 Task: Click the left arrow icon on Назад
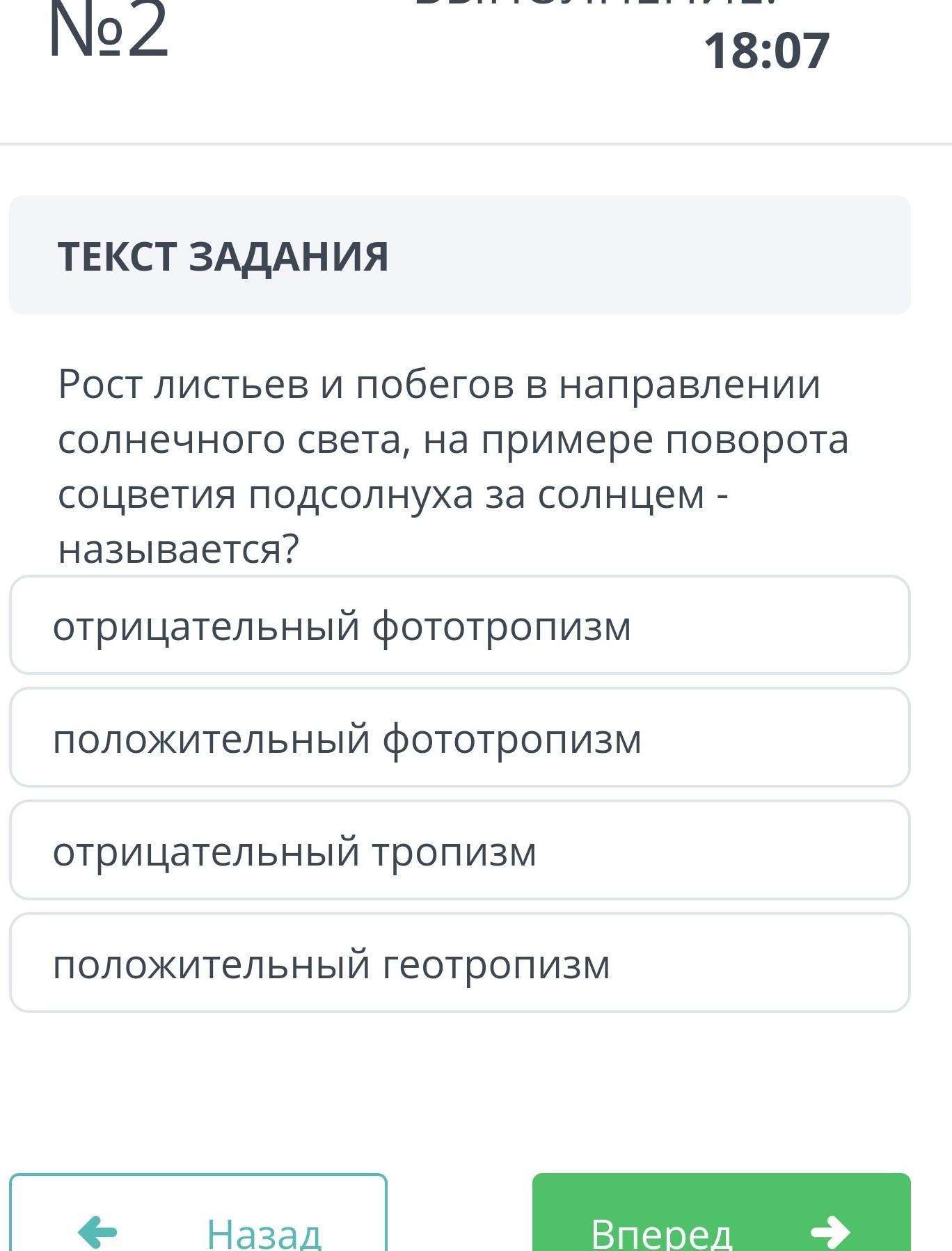click(x=97, y=1232)
